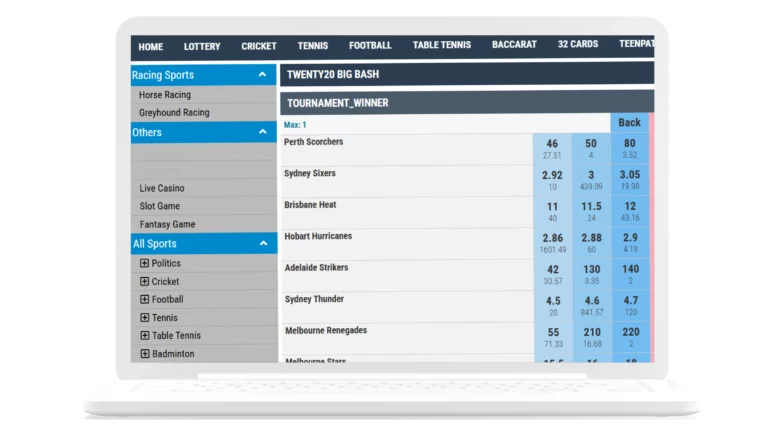Expand the Badminton plus icon

click(x=145, y=354)
